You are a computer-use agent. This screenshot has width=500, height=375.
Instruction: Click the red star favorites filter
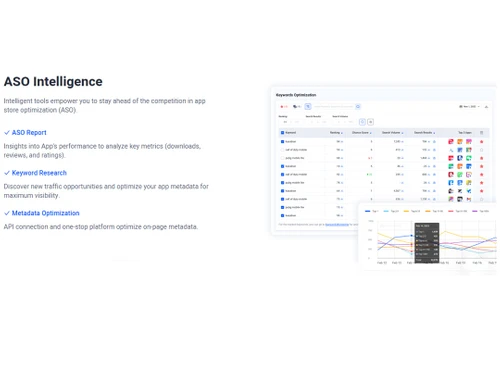pos(284,107)
